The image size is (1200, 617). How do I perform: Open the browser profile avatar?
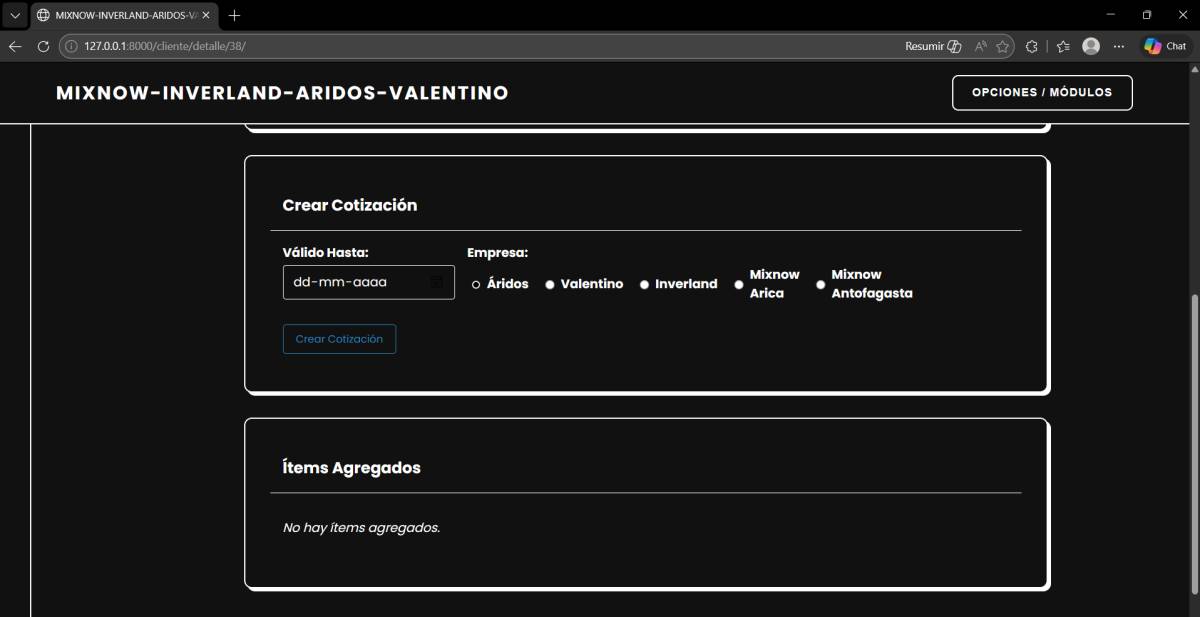1091,46
